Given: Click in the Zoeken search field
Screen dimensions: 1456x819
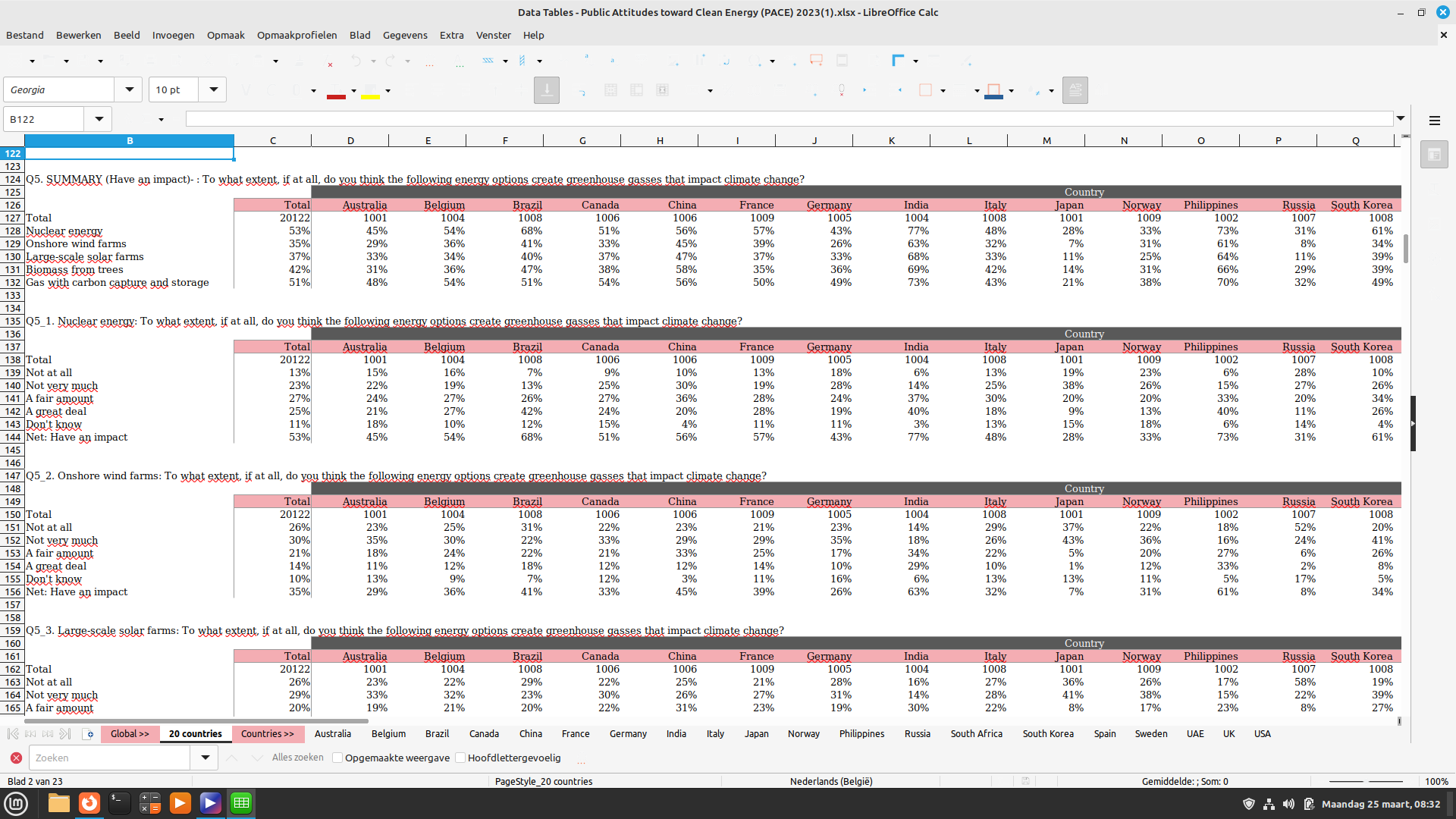Looking at the screenshot, I should tap(110, 758).
